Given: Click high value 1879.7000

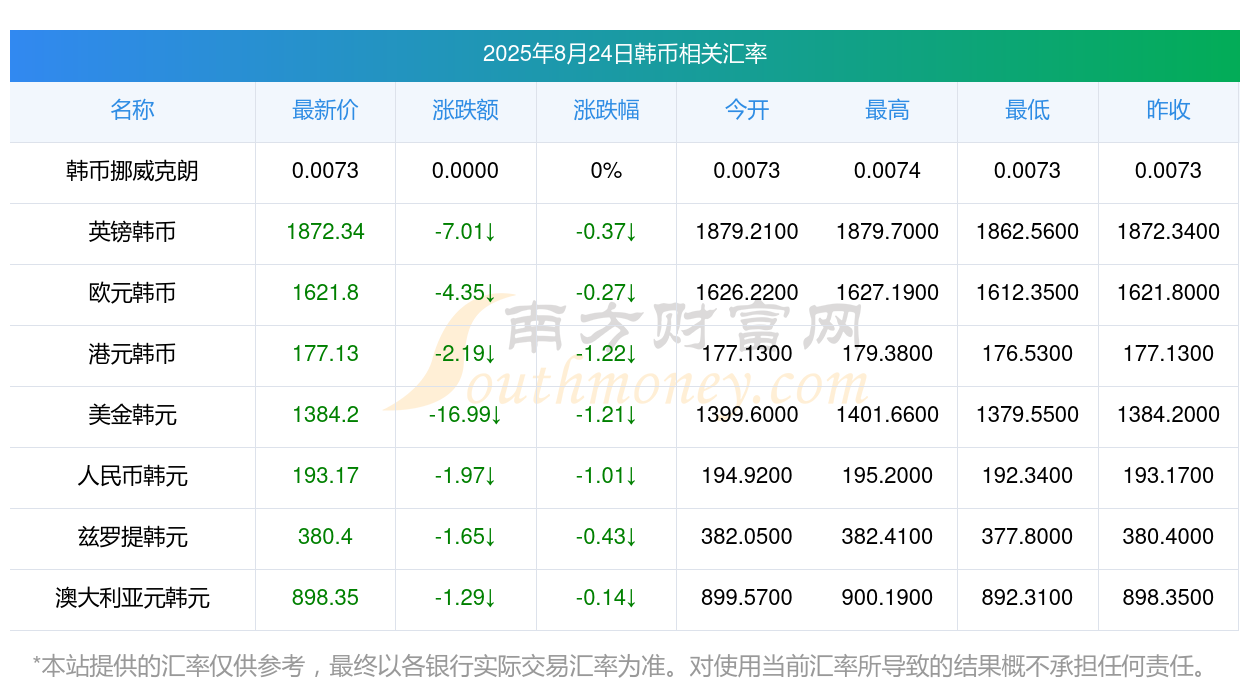Looking at the screenshot, I should pyautogui.click(x=887, y=232).
